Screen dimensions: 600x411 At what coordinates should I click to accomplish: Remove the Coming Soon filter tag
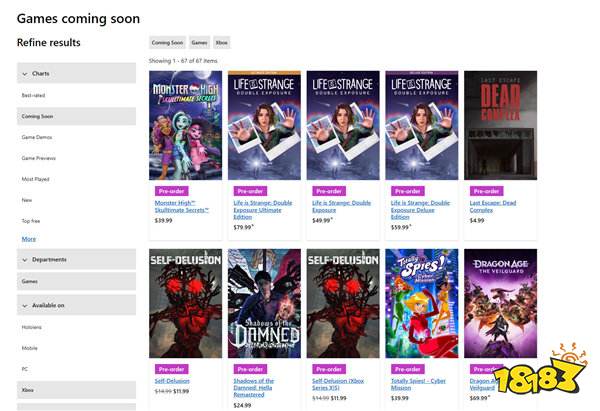pyautogui.click(x=167, y=42)
